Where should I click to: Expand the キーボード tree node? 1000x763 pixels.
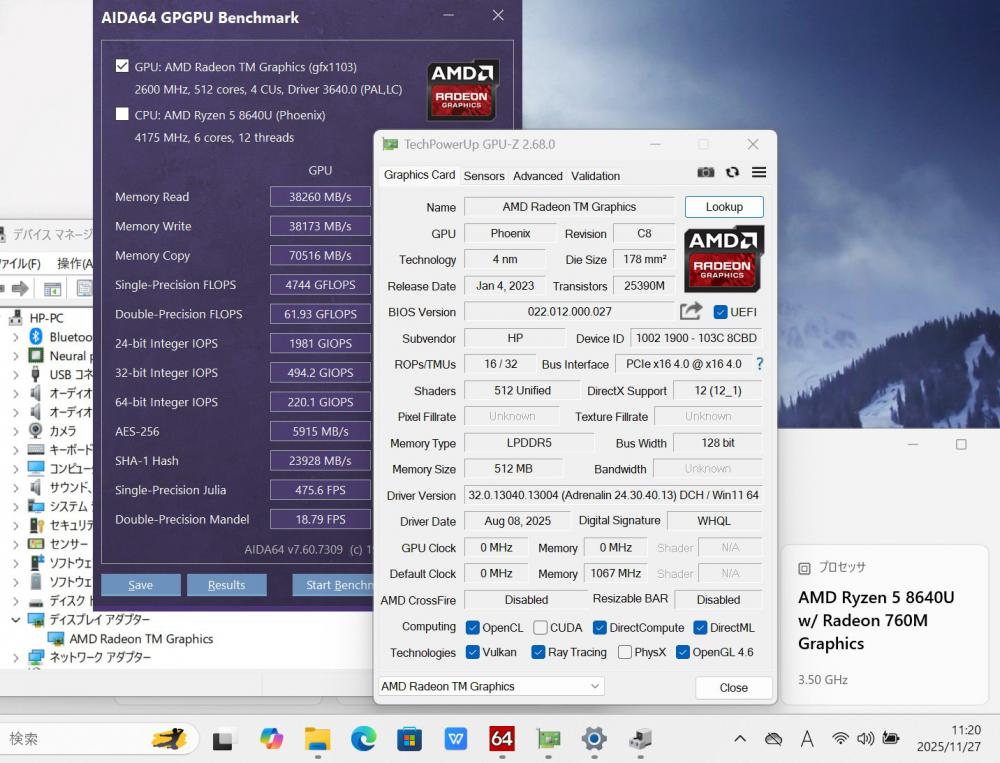(16, 450)
